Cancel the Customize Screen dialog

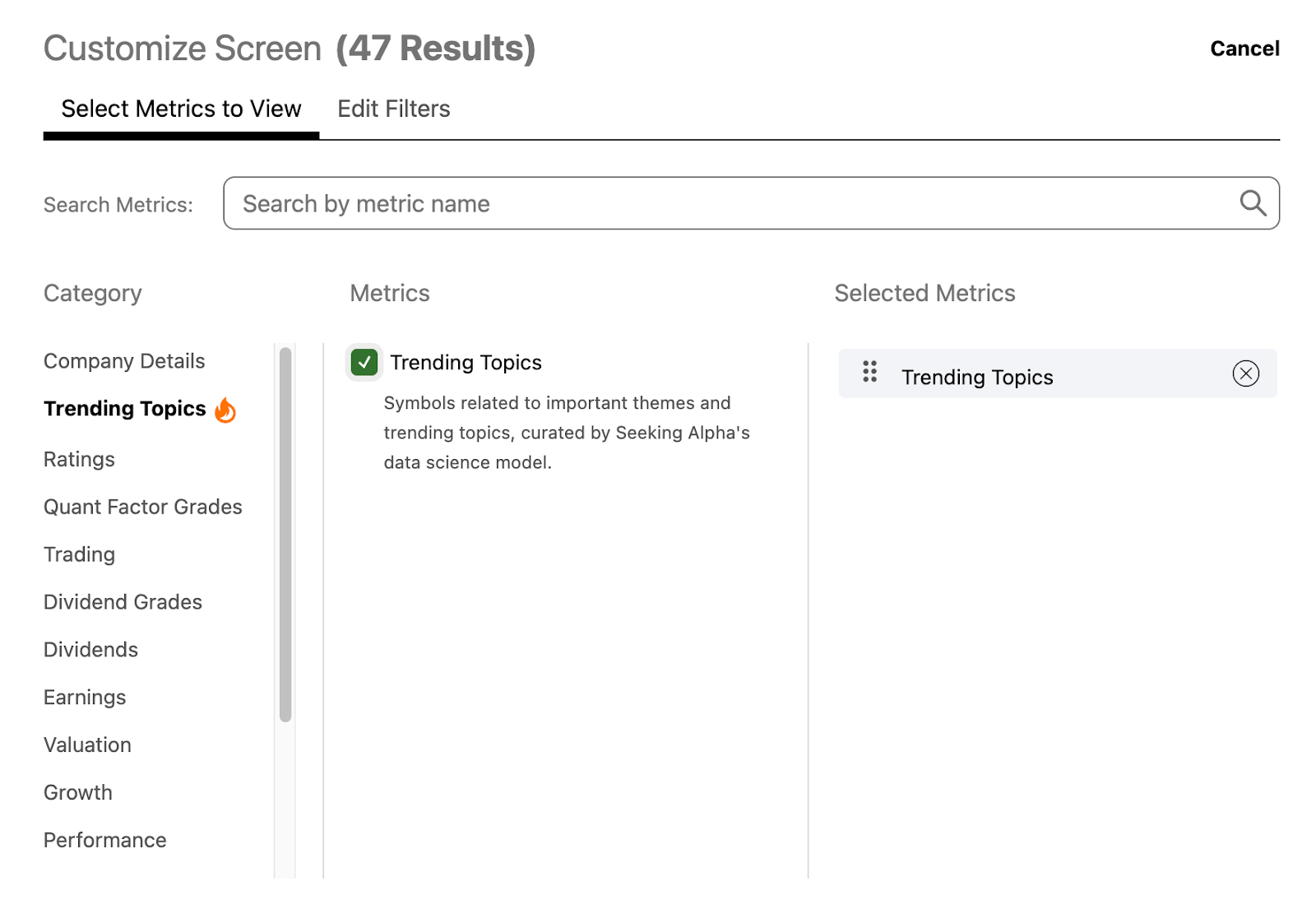1244,49
